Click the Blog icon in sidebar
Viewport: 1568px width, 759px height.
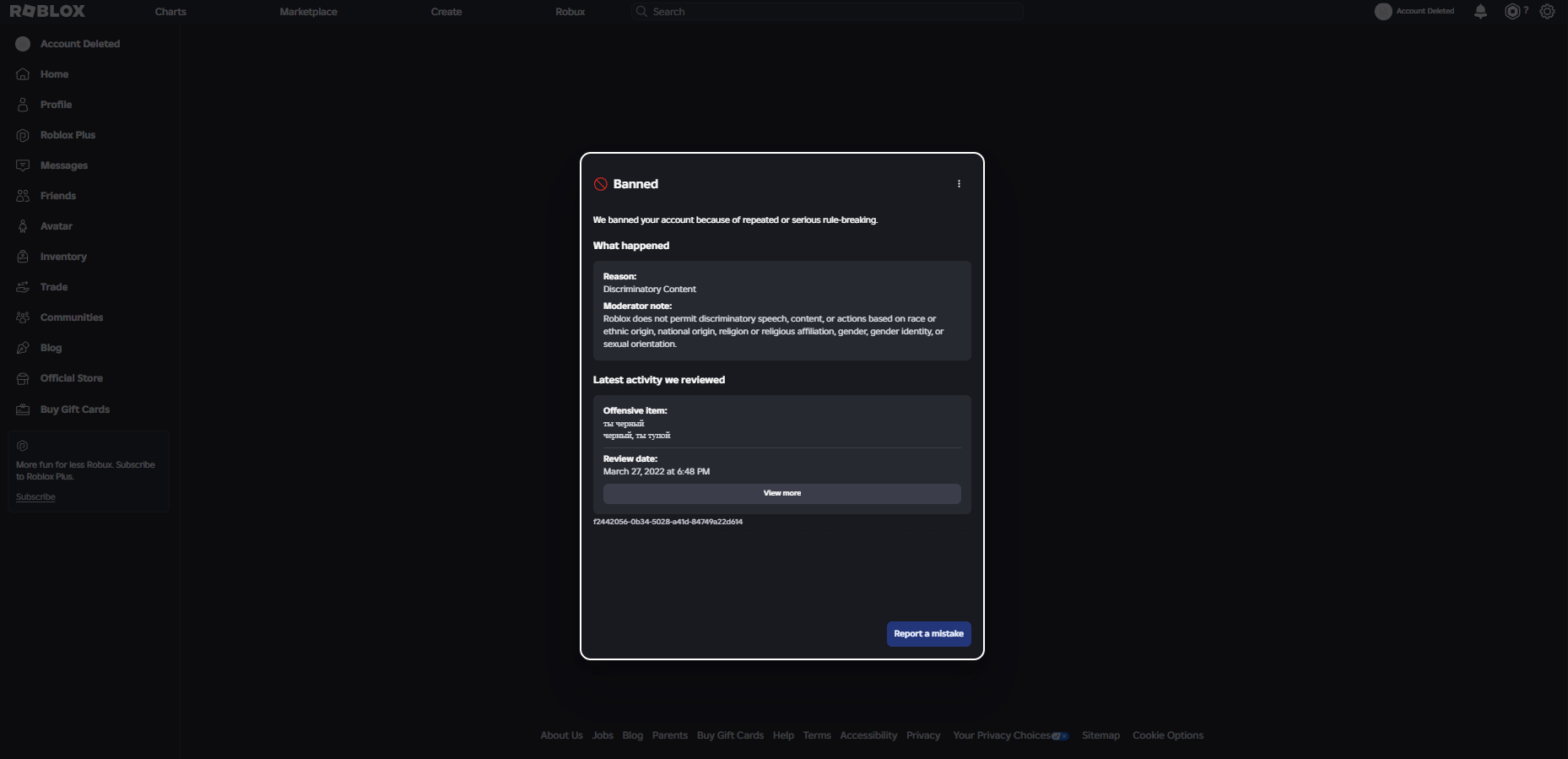(x=23, y=348)
